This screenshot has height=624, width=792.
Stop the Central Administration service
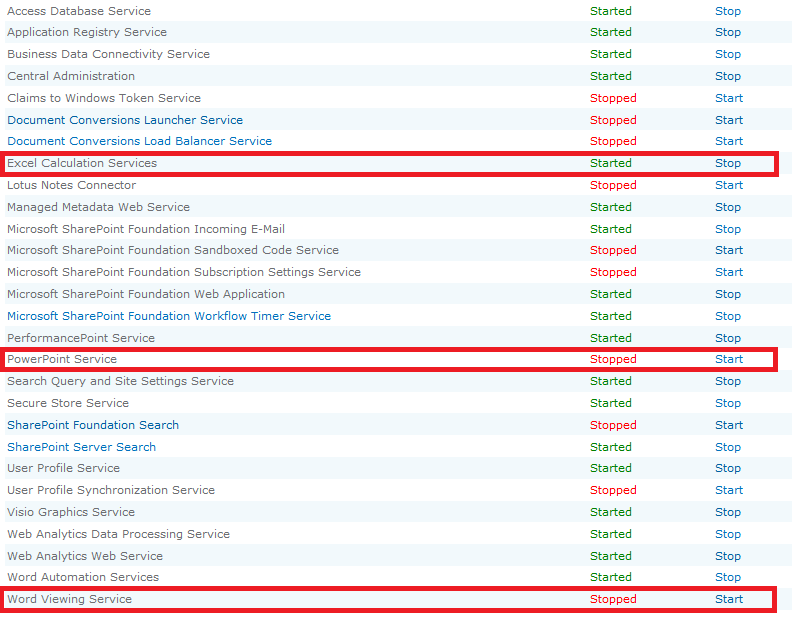click(x=727, y=76)
